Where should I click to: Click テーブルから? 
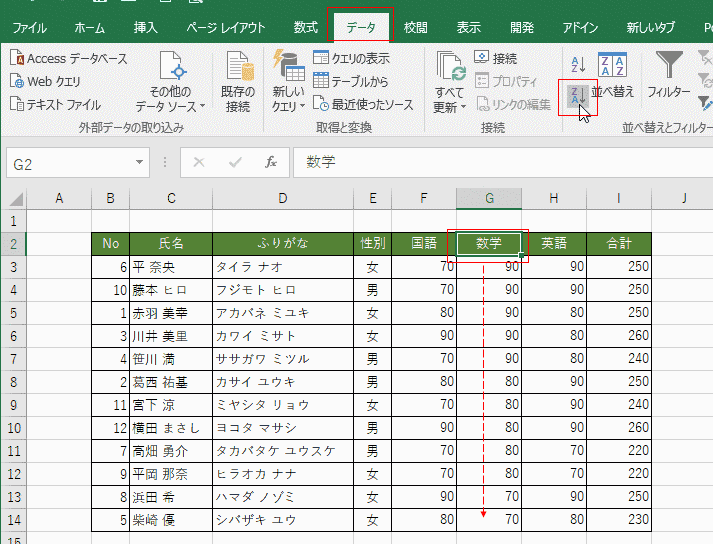(x=351, y=81)
